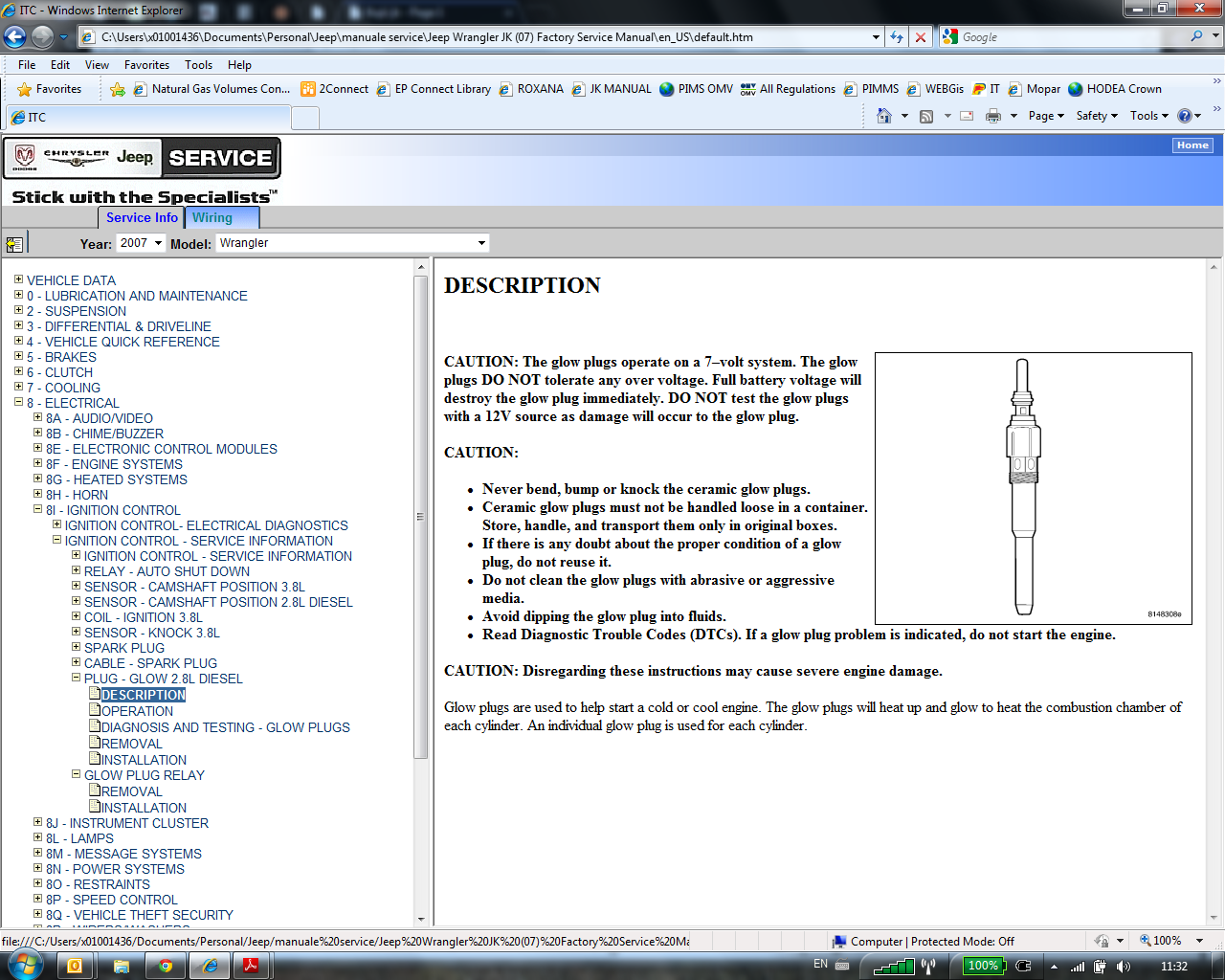
Task: Click the IE Home toolbar icon
Action: pos(884,116)
